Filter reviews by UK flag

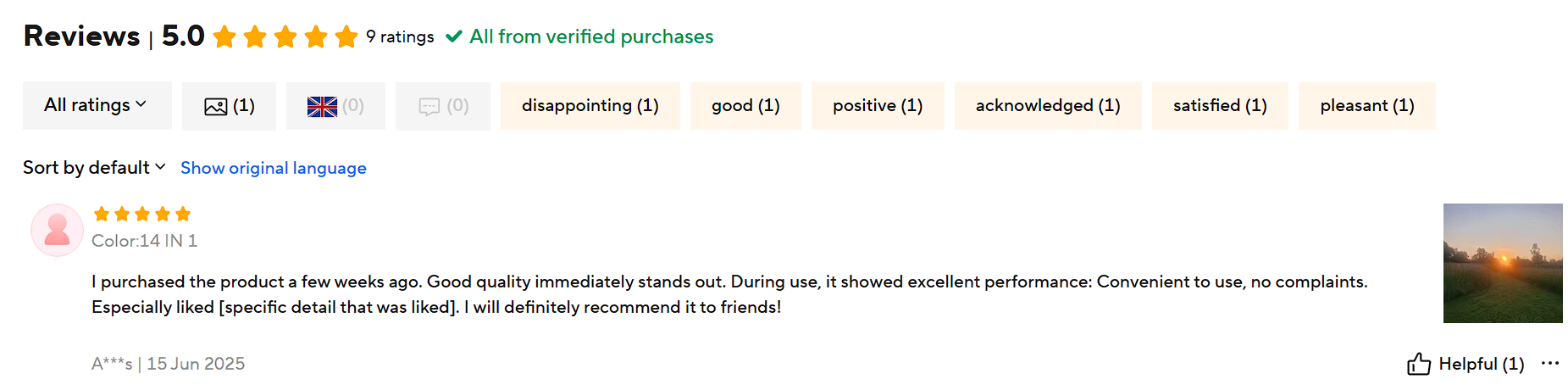pos(335,106)
